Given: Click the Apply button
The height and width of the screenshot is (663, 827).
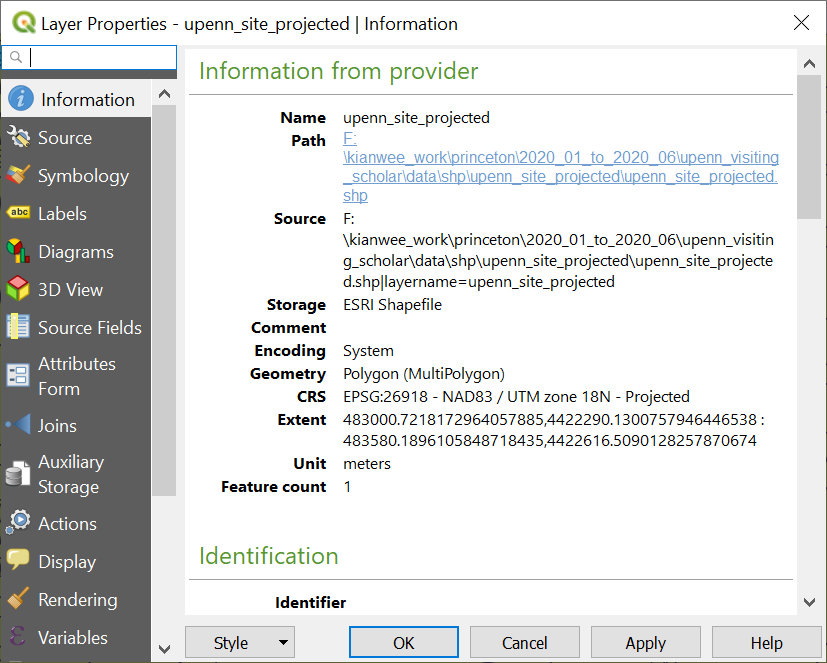Looking at the screenshot, I should (645, 643).
